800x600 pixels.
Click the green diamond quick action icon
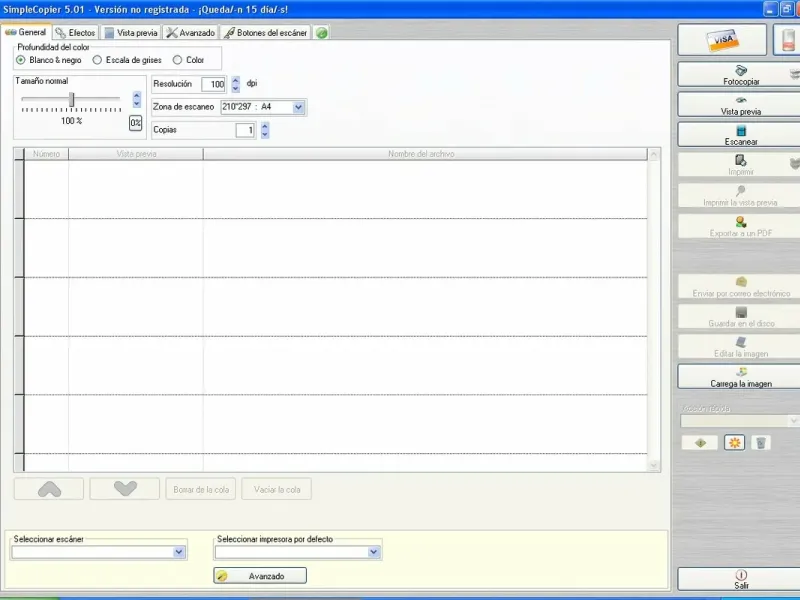click(x=700, y=443)
